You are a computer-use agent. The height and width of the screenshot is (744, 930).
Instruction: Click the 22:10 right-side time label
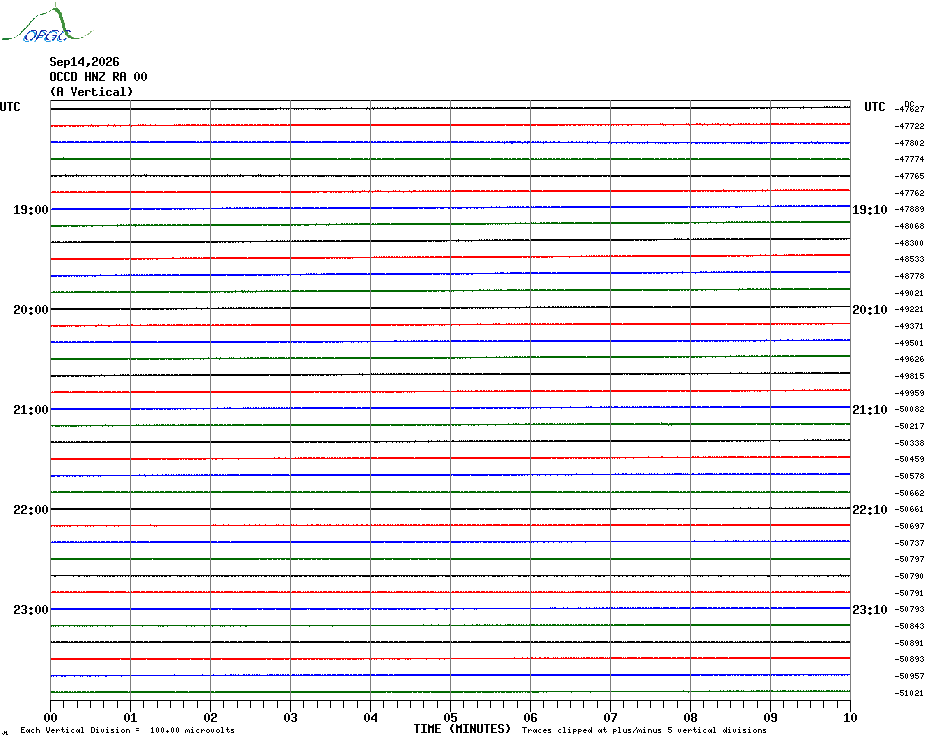(x=870, y=510)
